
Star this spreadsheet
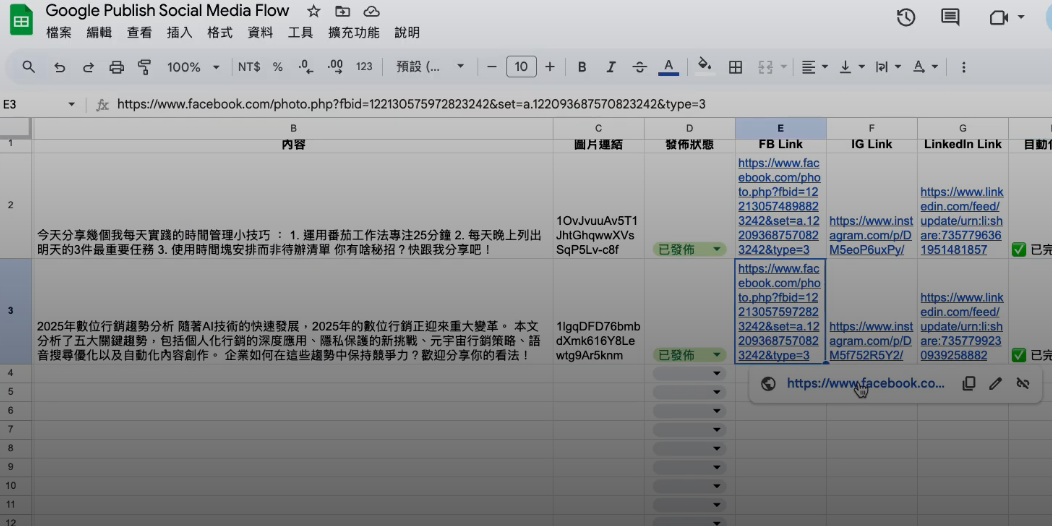click(x=313, y=11)
